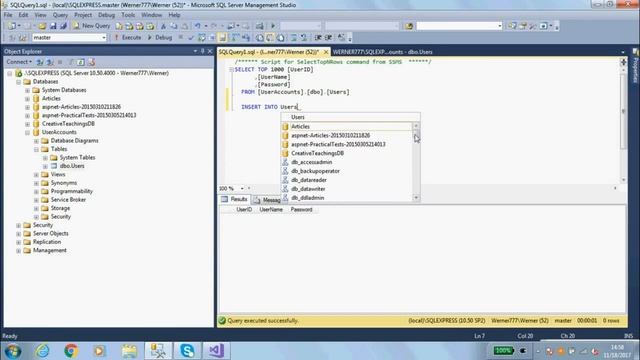Viewport: 640px width, 360px height.
Task: Click the Open File folder icon
Action: pos(42,26)
